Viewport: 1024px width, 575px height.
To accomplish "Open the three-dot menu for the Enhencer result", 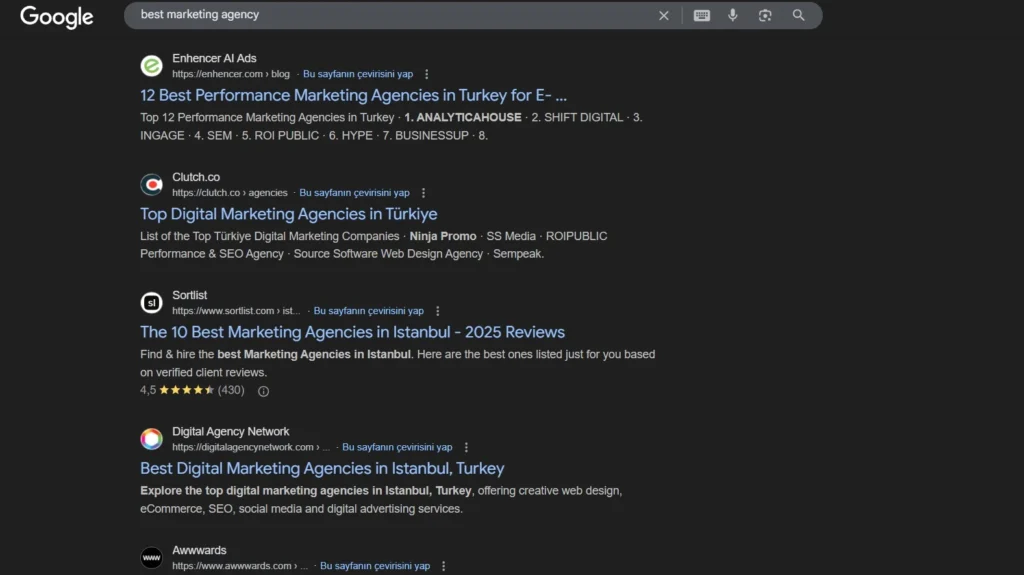I will pyautogui.click(x=426, y=74).
